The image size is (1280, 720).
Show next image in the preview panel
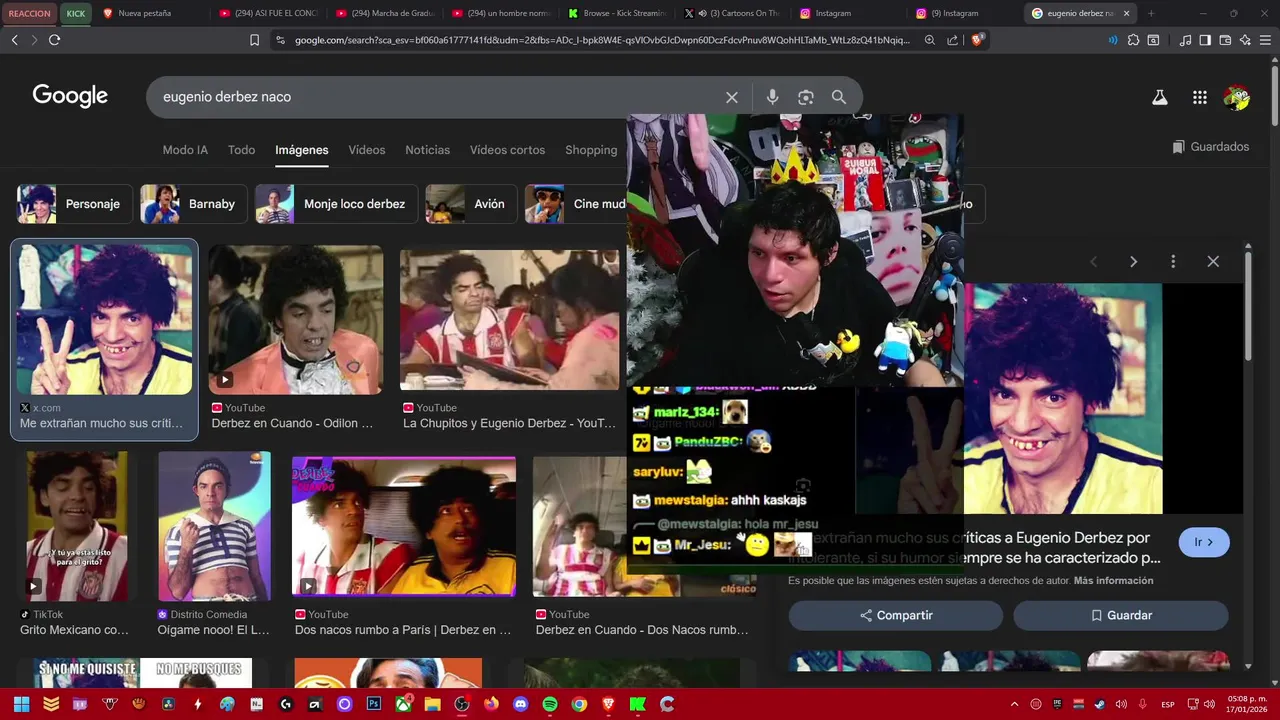click(x=1133, y=261)
